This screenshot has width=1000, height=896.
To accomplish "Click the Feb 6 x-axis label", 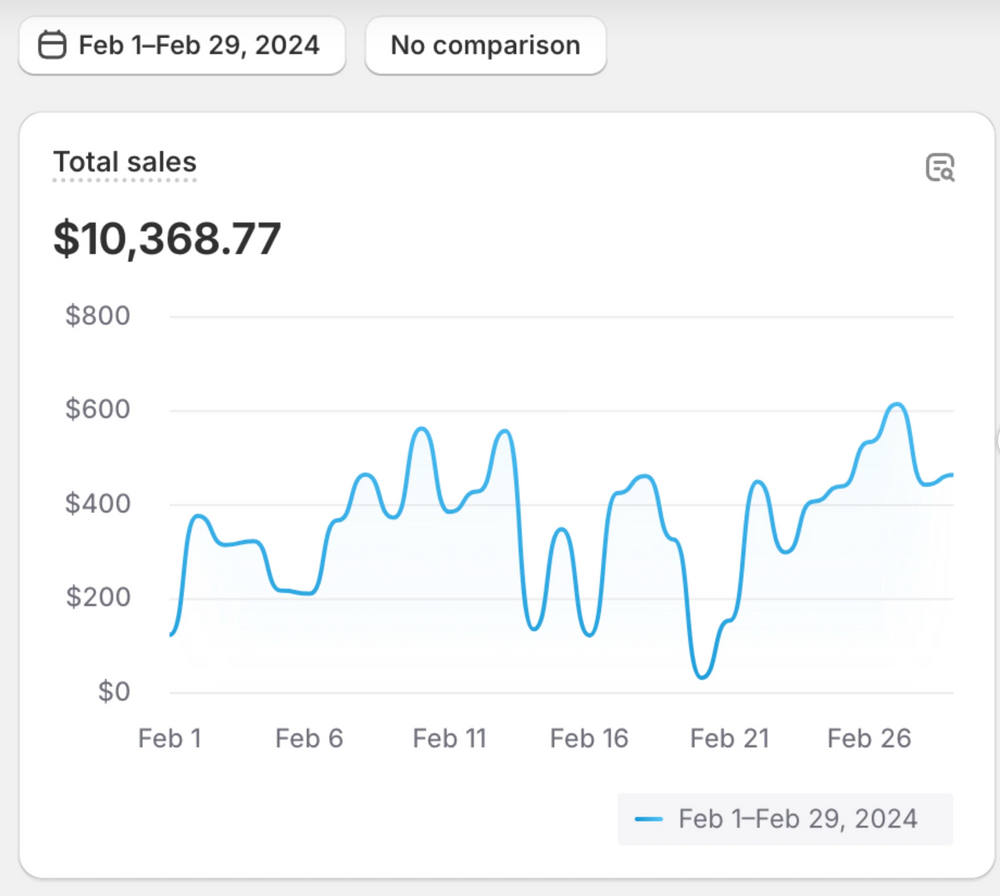I will 309,739.
